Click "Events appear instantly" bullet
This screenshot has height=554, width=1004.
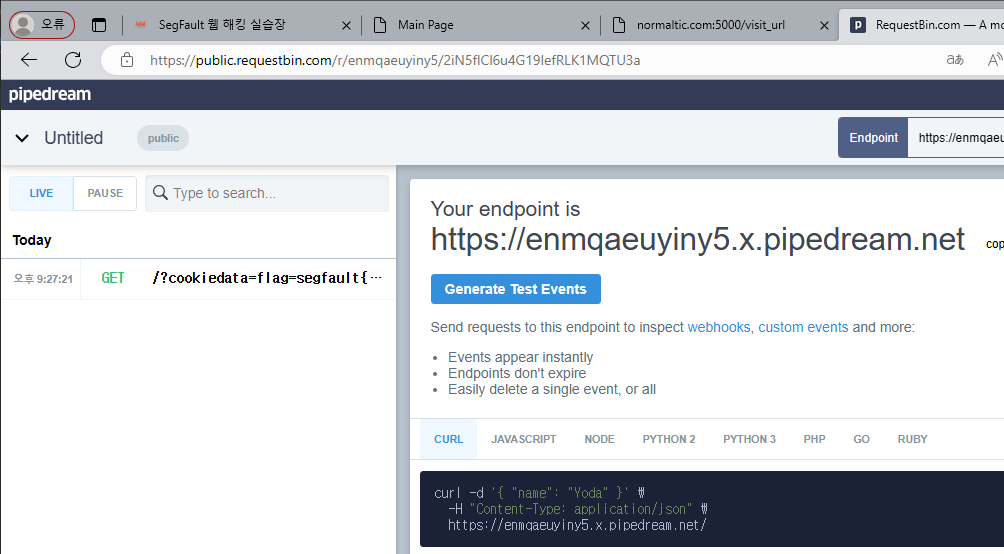coord(521,357)
